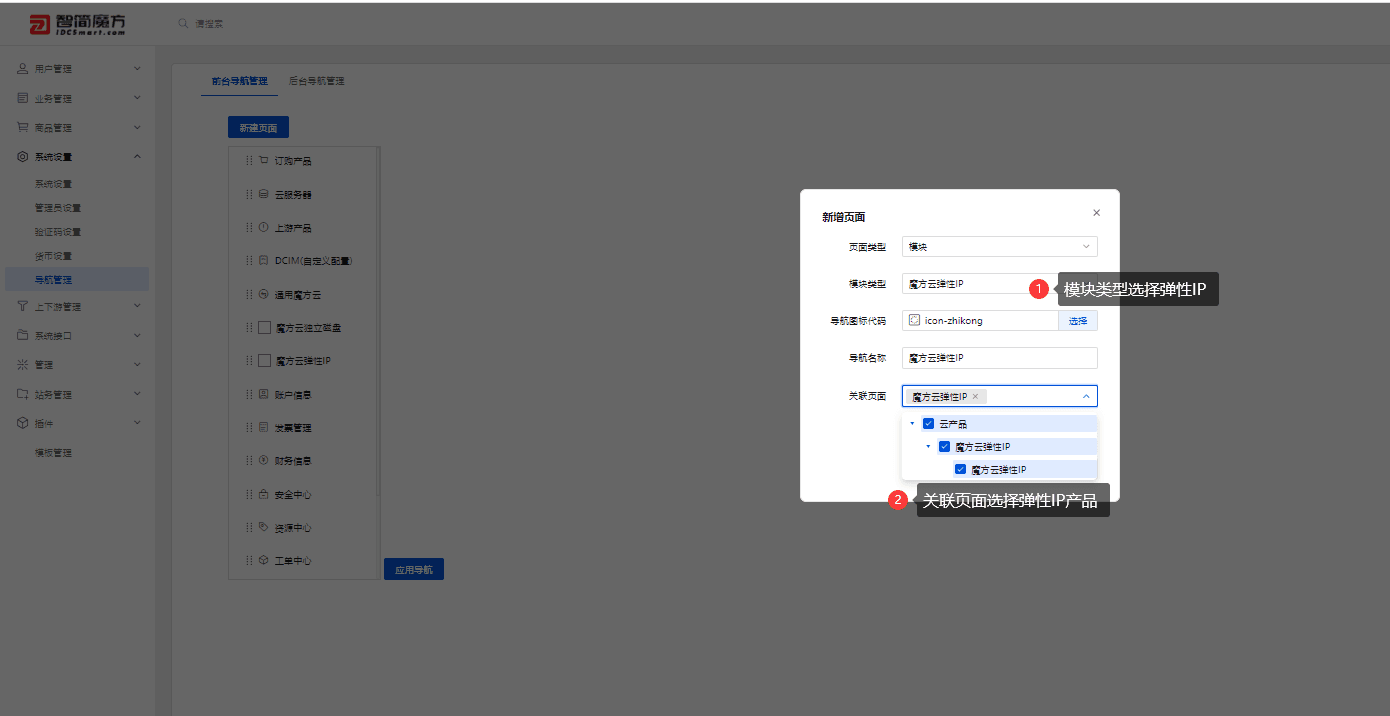1390x716 pixels.
Task: Click the 系统设置 gear icon in sidebar
Action: 22,157
